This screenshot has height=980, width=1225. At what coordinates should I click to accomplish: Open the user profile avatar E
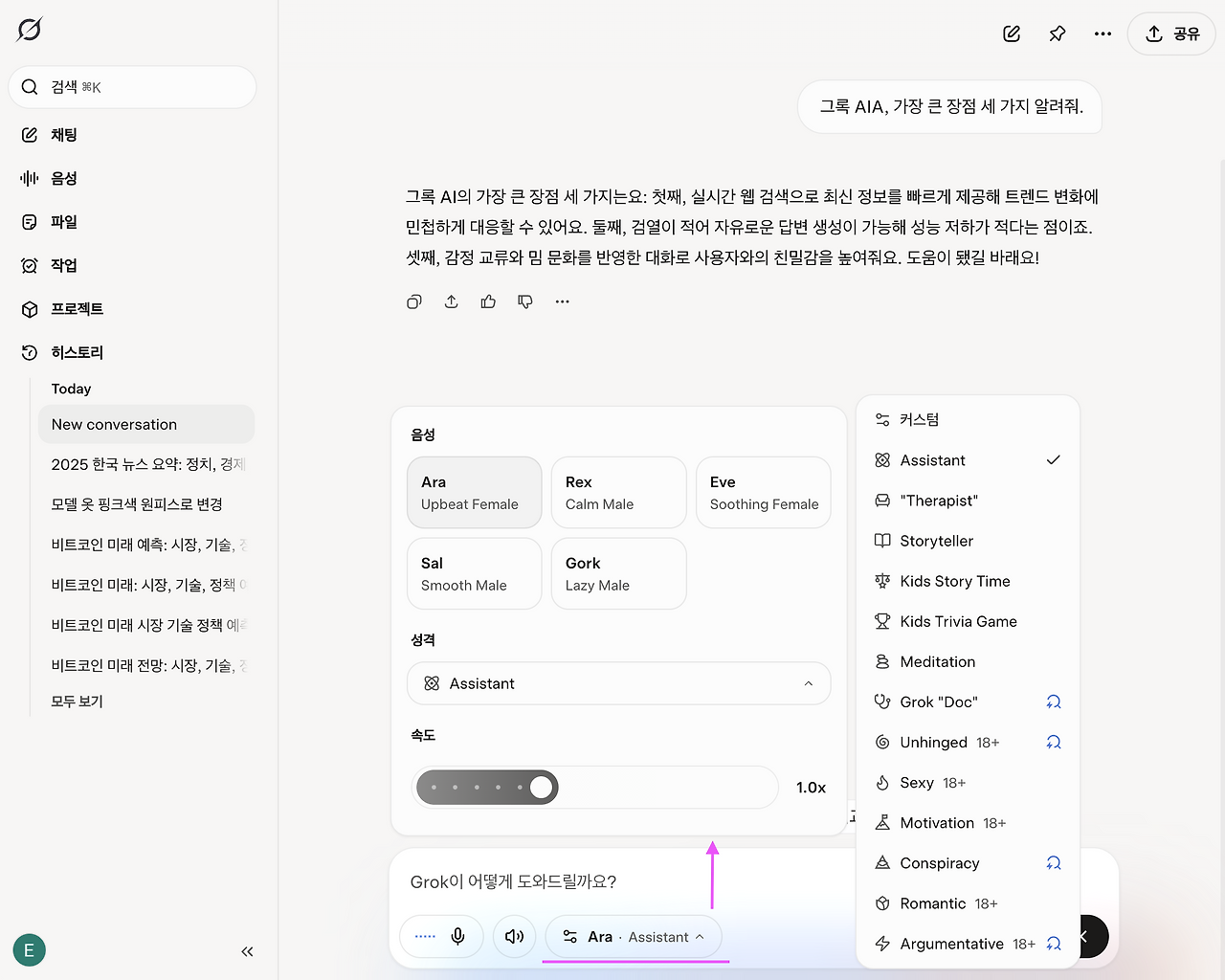[x=29, y=950]
